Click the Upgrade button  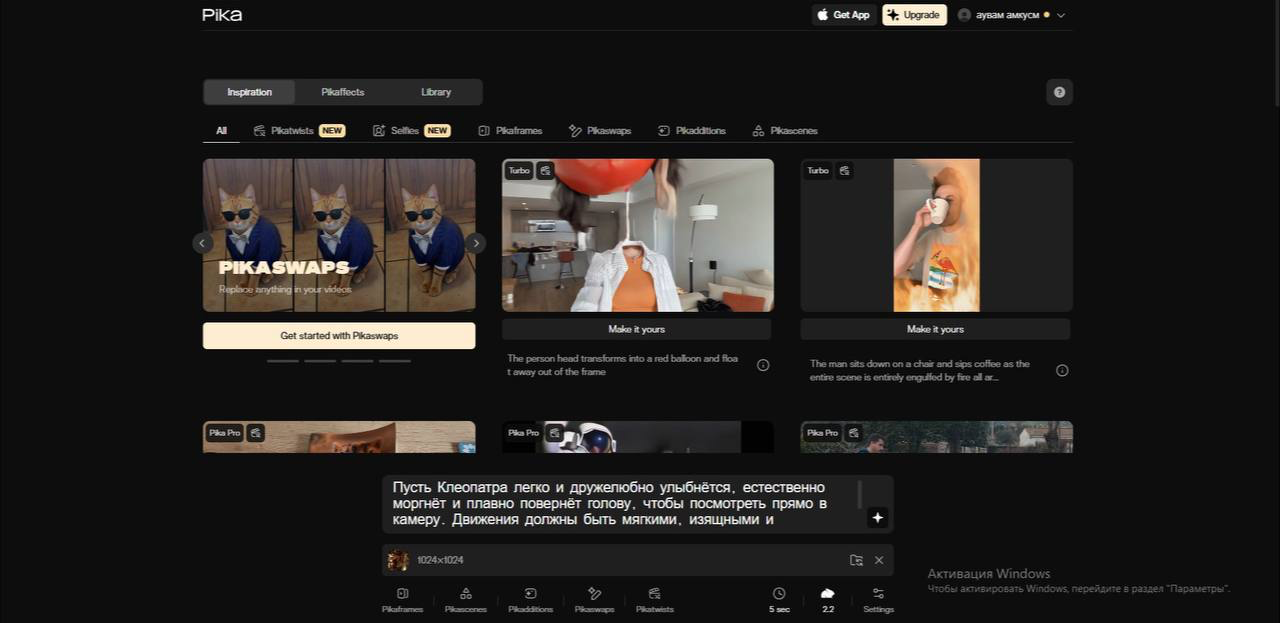tap(914, 15)
